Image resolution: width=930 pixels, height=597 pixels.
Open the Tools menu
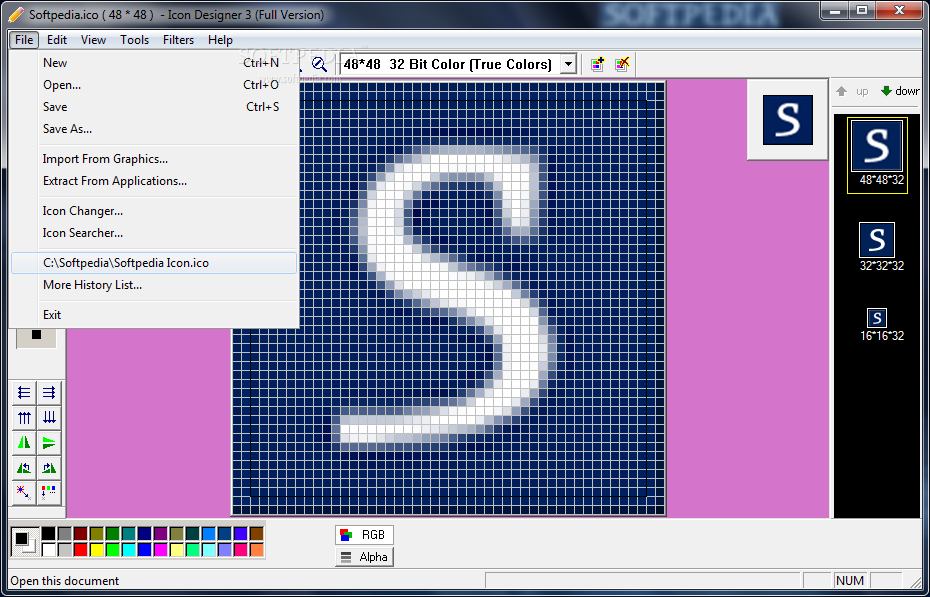[x=135, y=40]
